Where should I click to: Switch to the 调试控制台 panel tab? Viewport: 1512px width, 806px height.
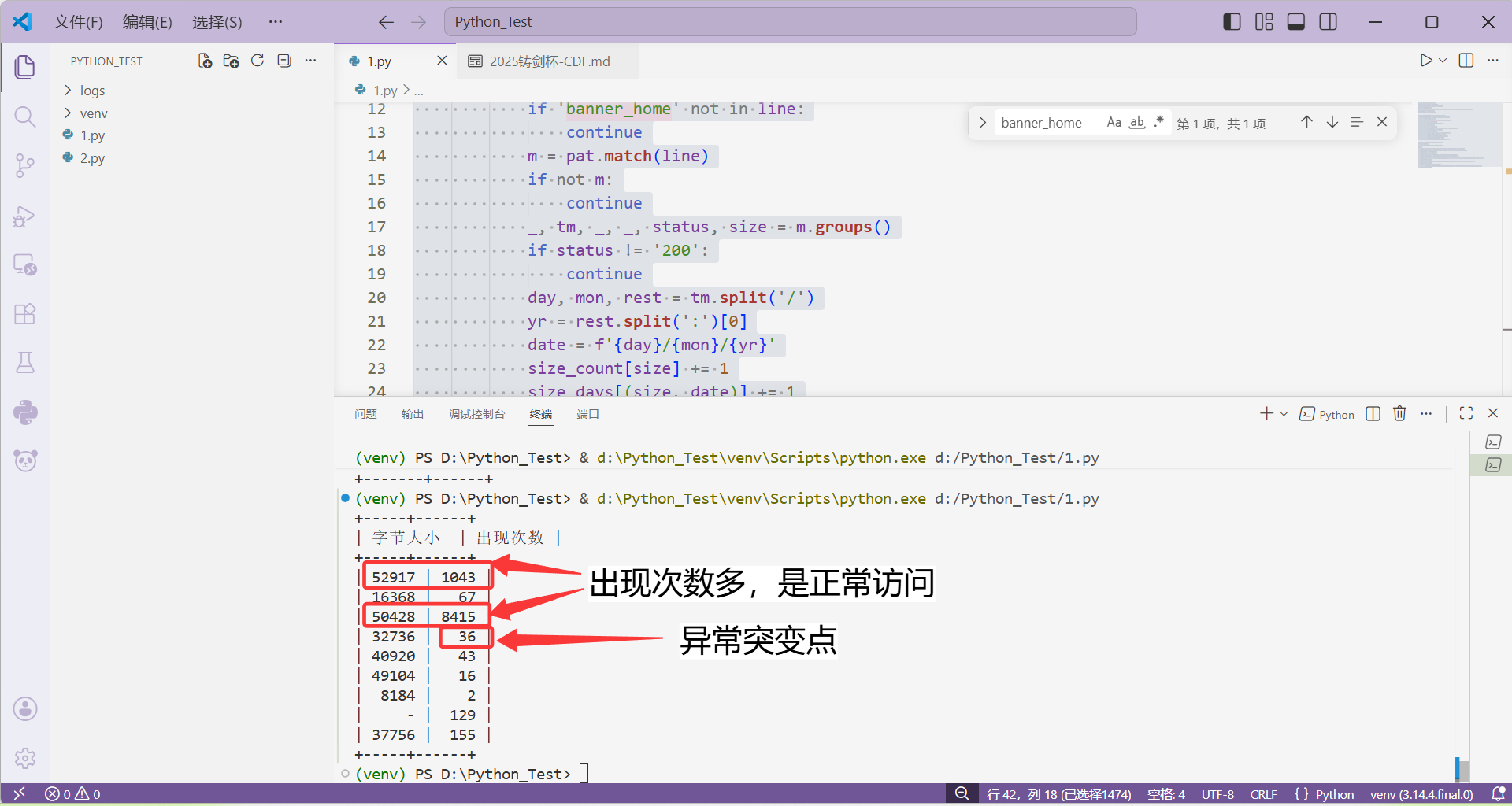pyautogui.click(x=476, y=414)
